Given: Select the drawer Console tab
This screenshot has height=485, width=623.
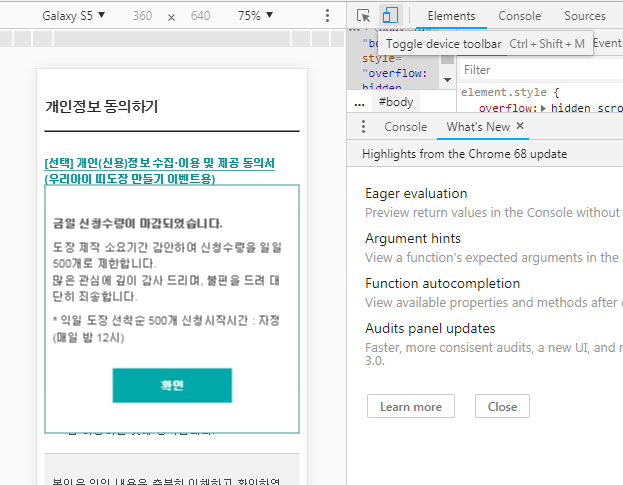Looking at the screenshot, I should tap(405, 127).
